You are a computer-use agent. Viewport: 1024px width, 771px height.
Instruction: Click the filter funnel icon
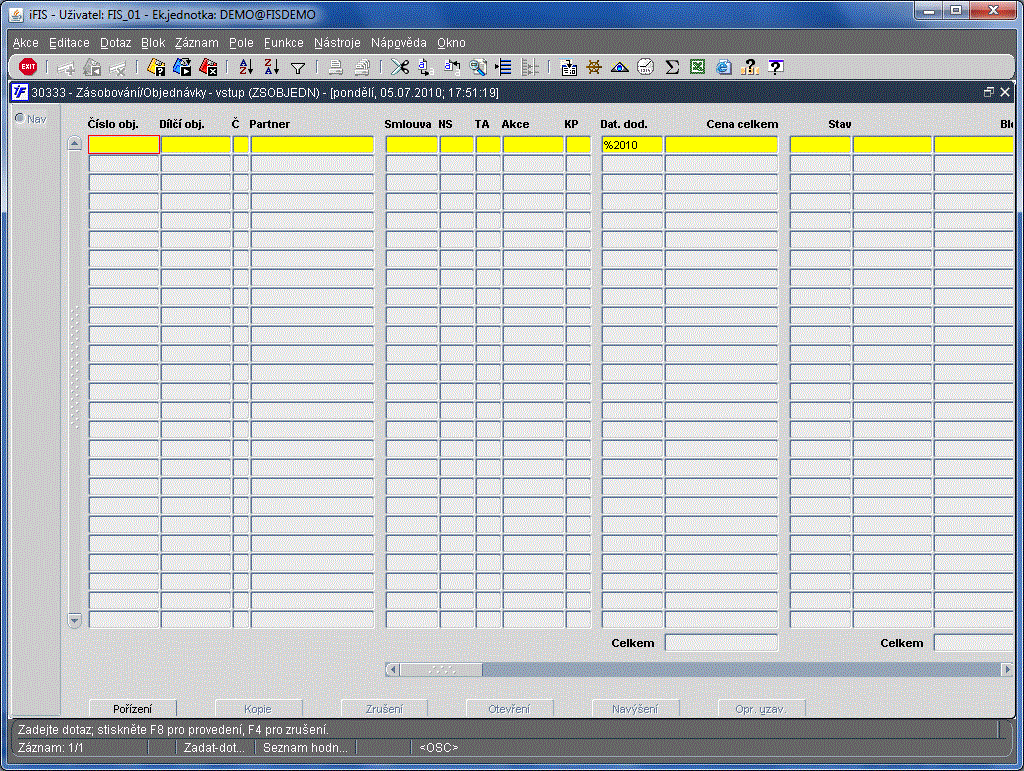(298, 67)
